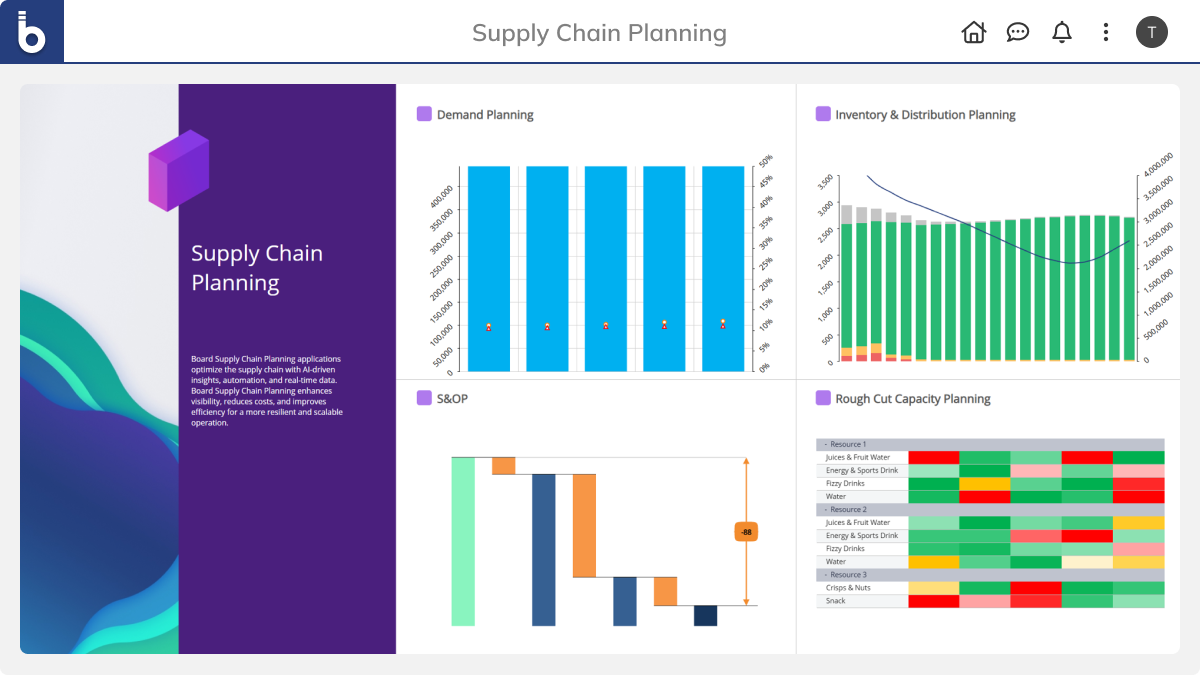The height and width of the screenshot is (675, 1200).
Task: Open Inventory & Distribution Planning
Action: click(925, 115)
